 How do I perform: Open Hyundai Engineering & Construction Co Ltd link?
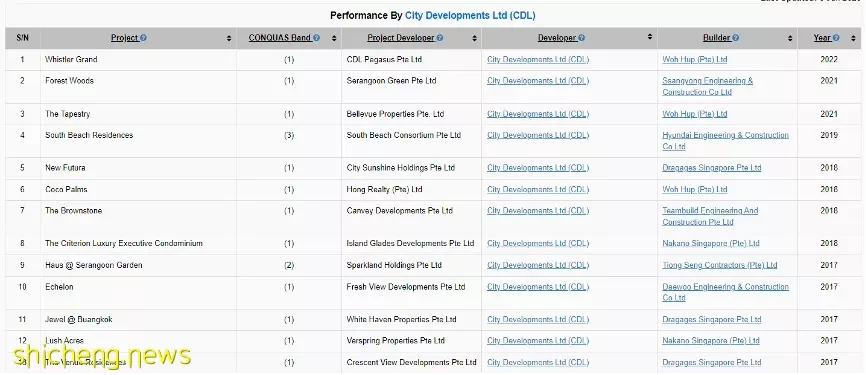[725, 141]
